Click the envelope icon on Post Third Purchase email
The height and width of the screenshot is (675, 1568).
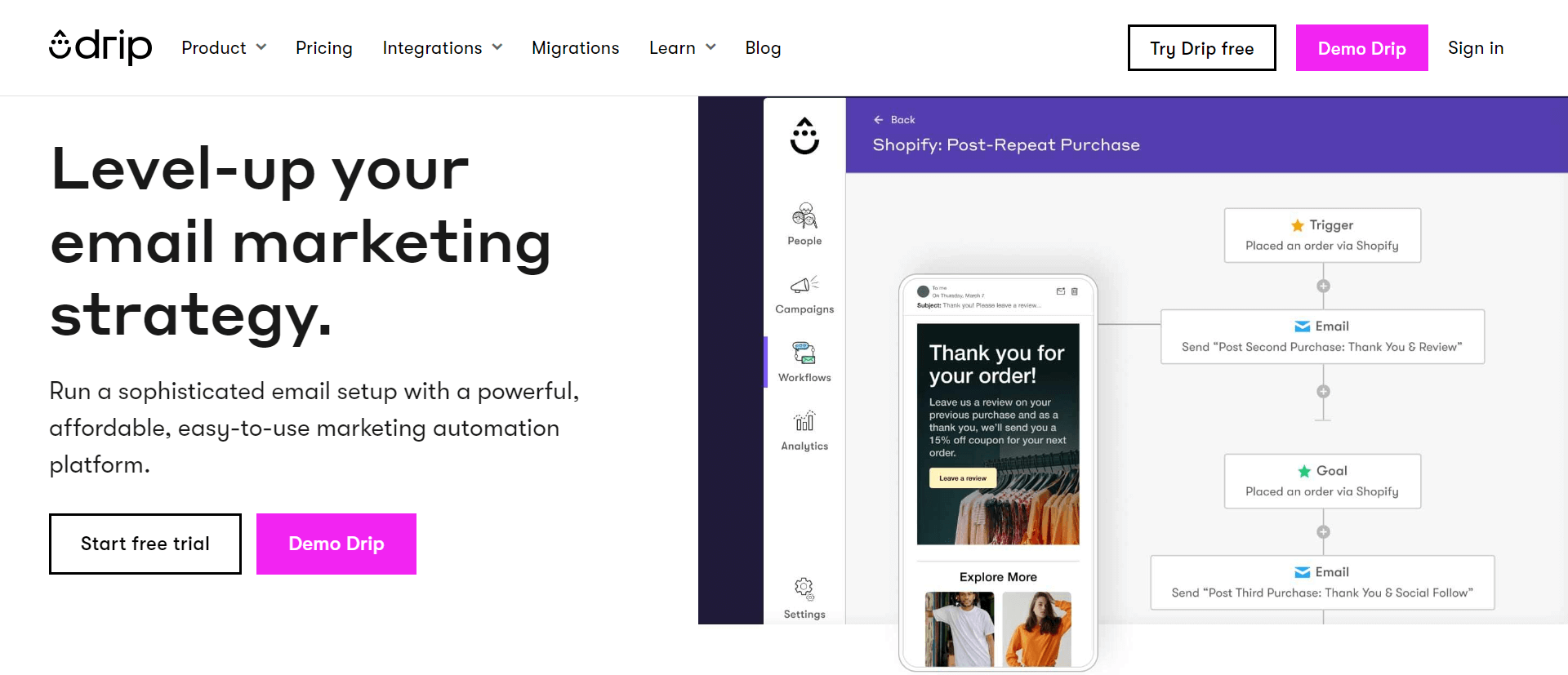[x=1303, y=572]
